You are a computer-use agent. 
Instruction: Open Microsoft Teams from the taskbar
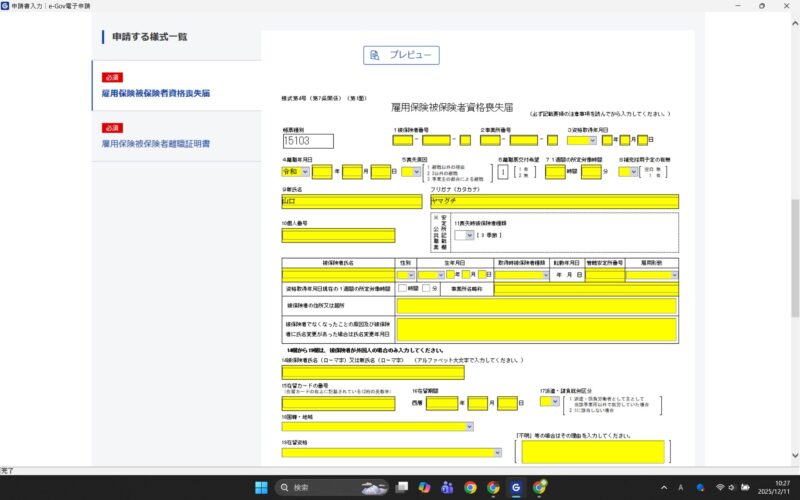447,488
